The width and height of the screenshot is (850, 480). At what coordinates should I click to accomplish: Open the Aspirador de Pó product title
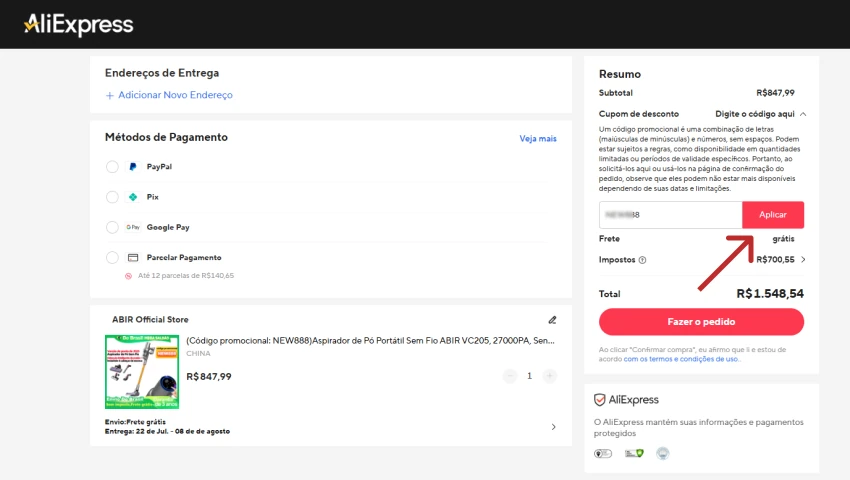coord(370,341)
